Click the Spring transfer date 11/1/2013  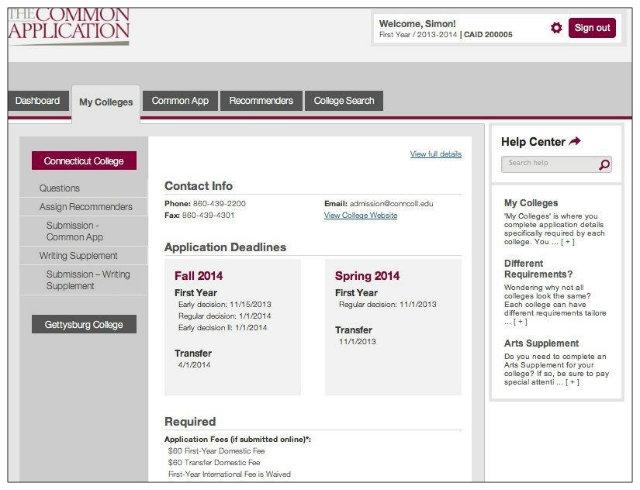pos(358,341)
